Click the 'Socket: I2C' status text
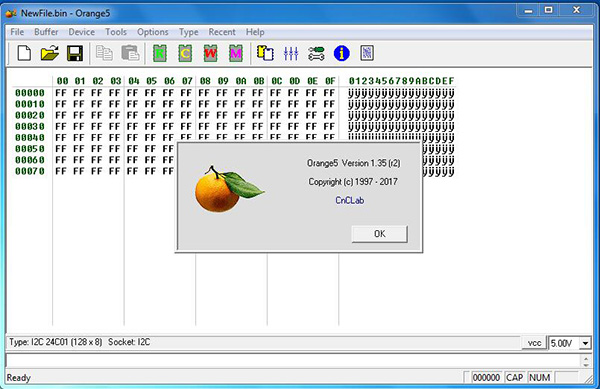This screenshot has width=600, height=389. pyautogui.click(x=129, y=342)
